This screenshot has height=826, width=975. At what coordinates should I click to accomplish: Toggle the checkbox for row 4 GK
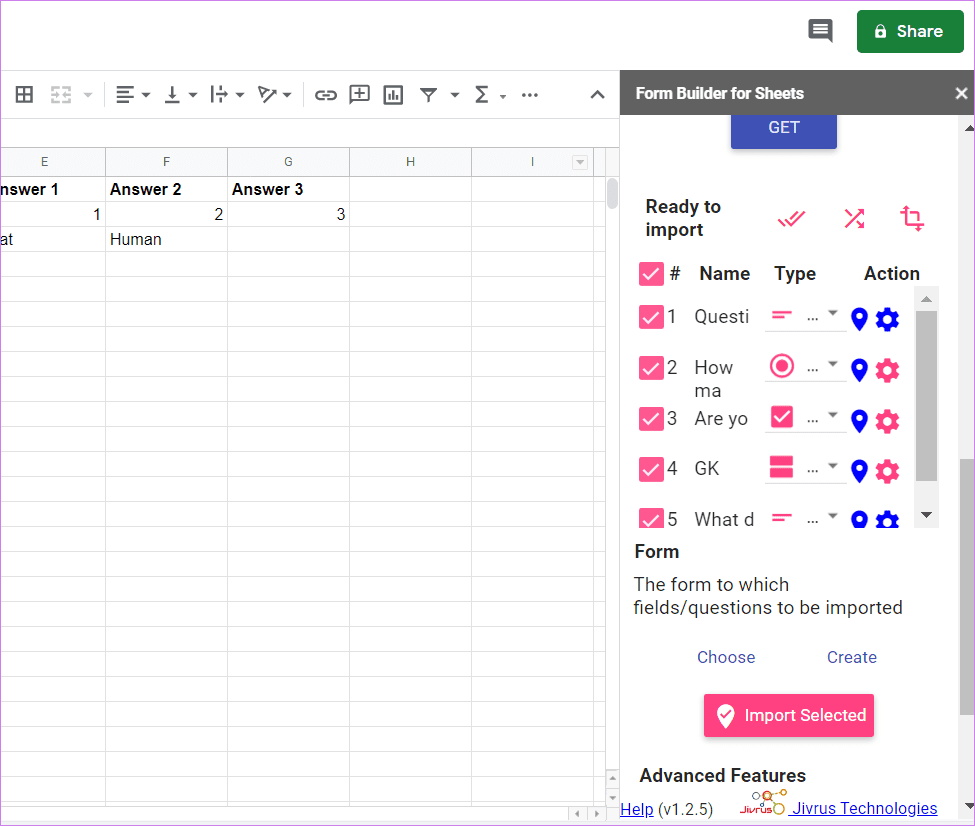[x=651, y=470]
